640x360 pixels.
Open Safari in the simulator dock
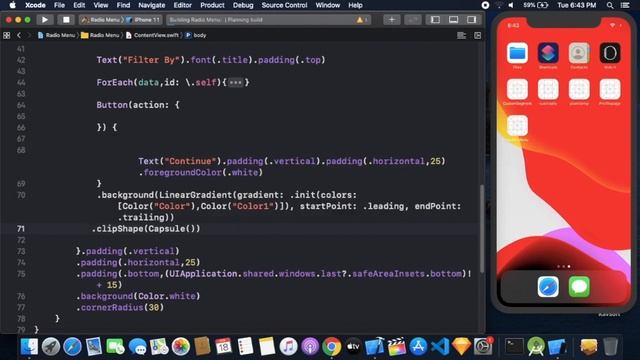pos(548,287)
